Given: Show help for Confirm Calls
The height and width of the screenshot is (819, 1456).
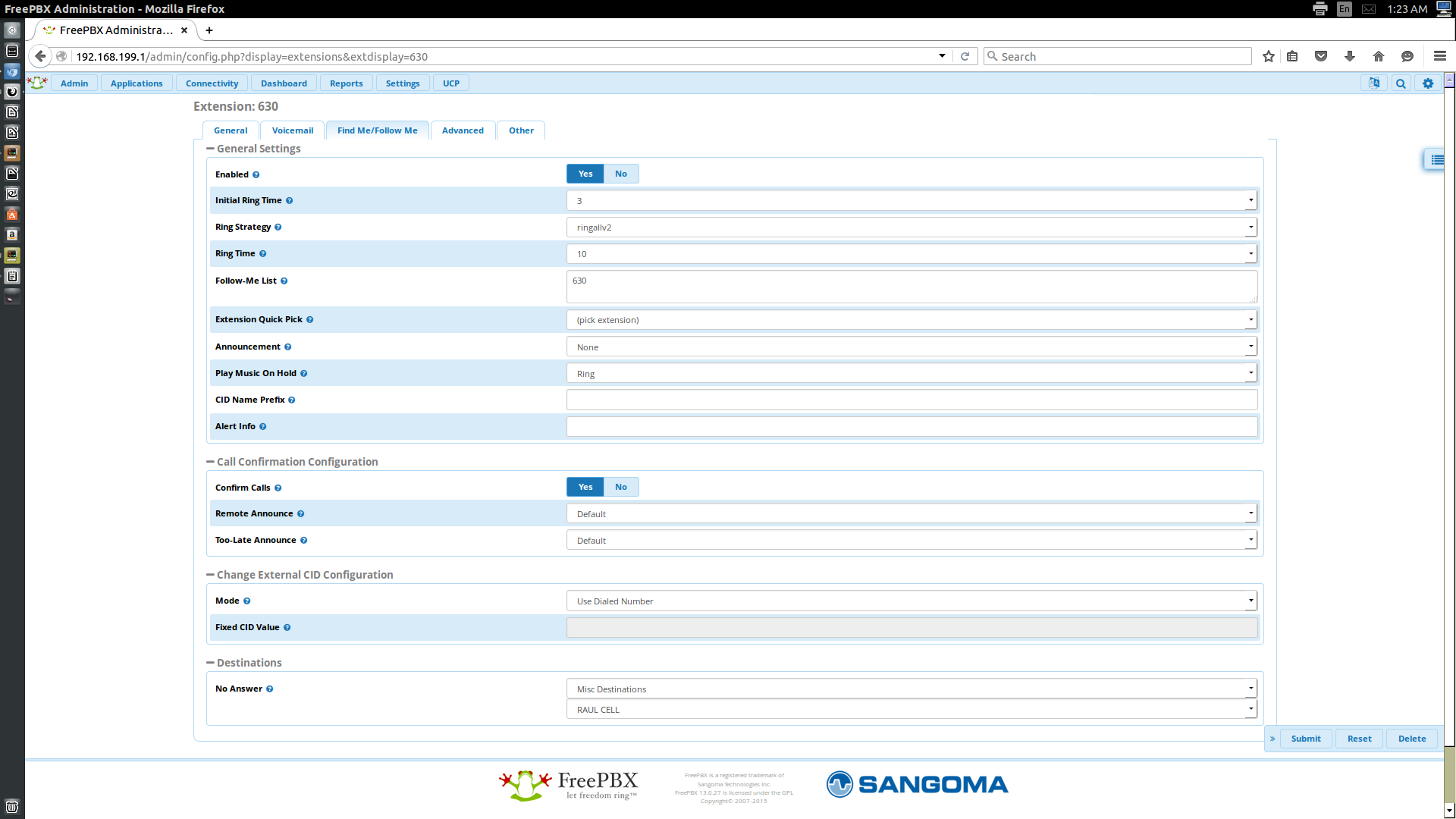Looking at the screenshot, I should 278,488.
